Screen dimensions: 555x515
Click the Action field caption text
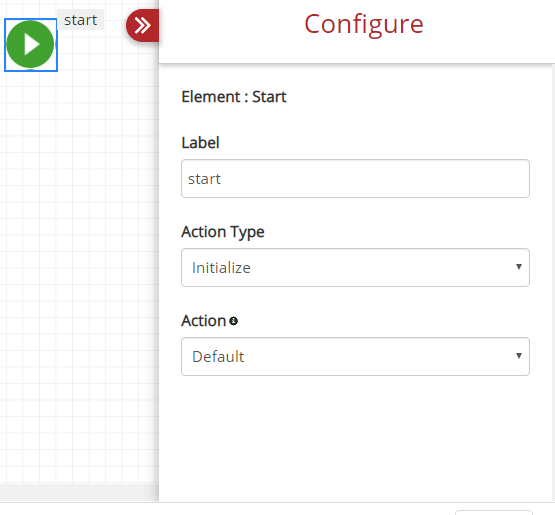click(204, 321)
